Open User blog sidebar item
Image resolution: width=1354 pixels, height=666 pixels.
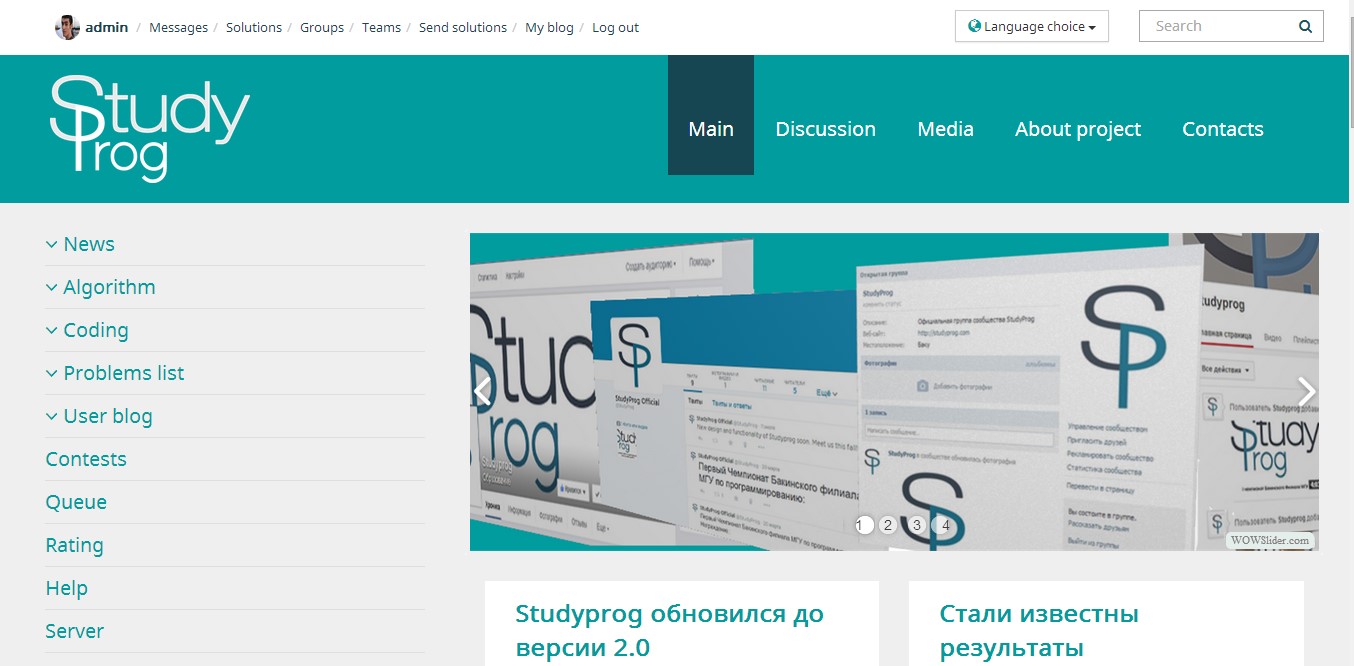108,416
